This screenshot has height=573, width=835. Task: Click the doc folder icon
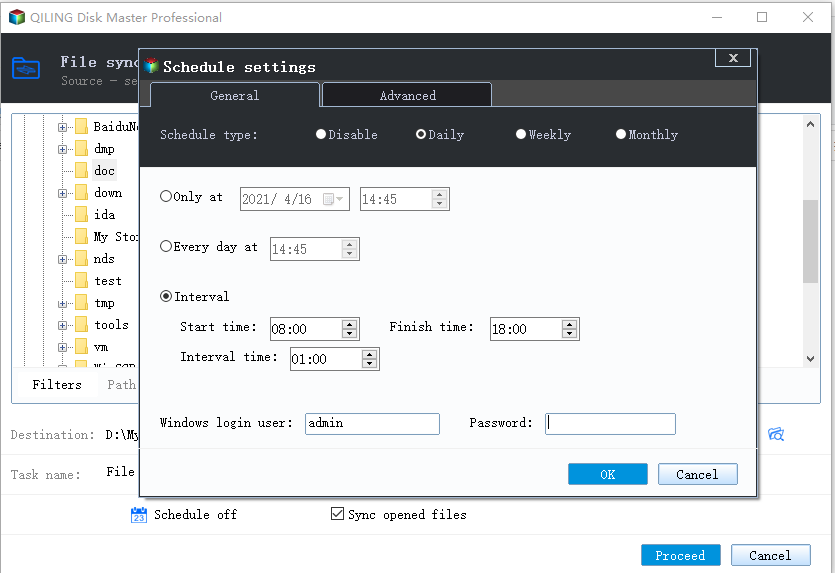(x=81, y=170)
